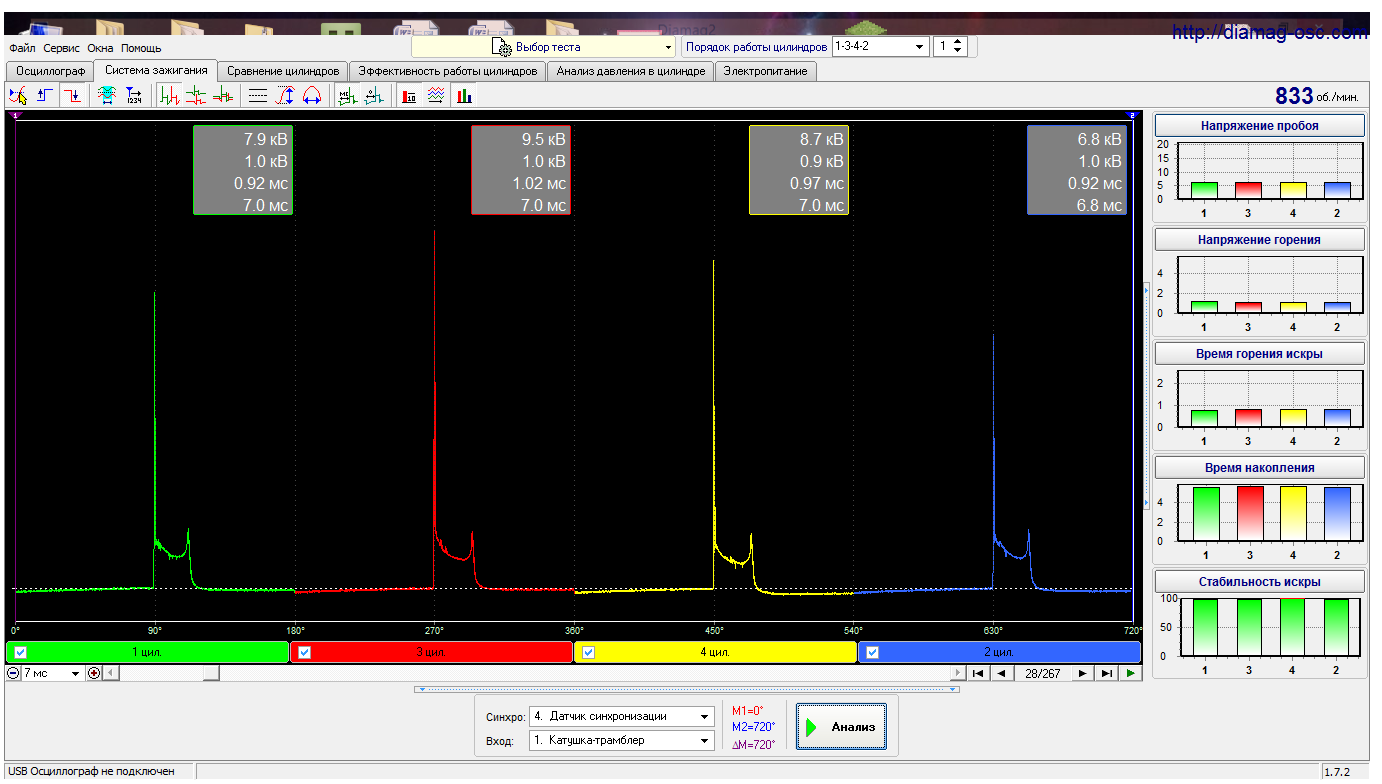
Task: Switch to Эффективность работы цилиндров tab
Action: click(448, 71)
